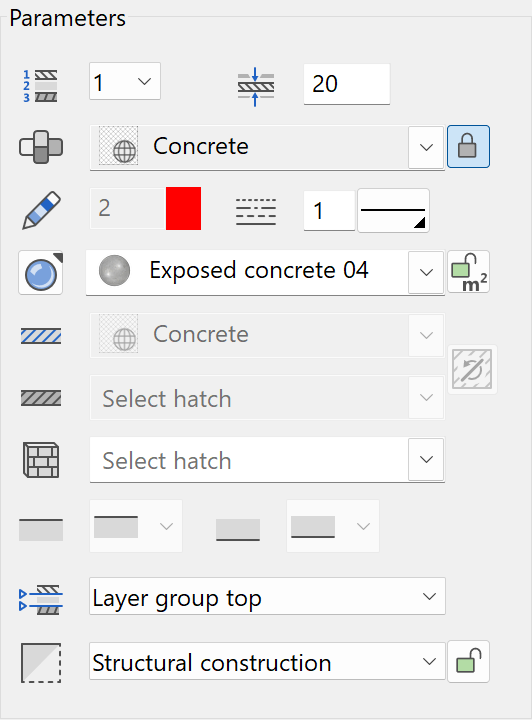Click the layer number icon
This screenshot has width=532, height=720.
coord(40,86)
